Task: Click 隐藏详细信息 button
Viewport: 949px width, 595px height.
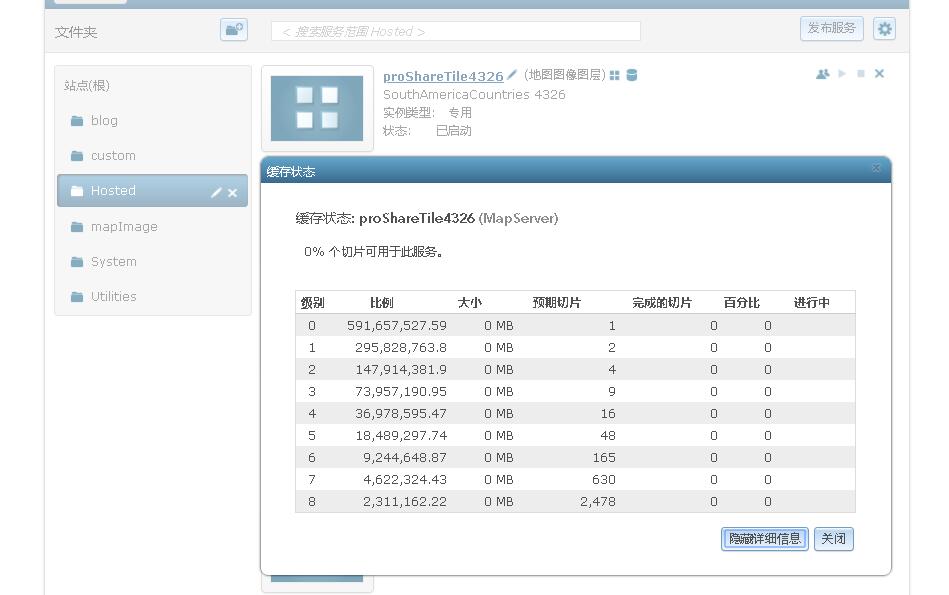Action: pyautogui.click(x=765, y=539)
